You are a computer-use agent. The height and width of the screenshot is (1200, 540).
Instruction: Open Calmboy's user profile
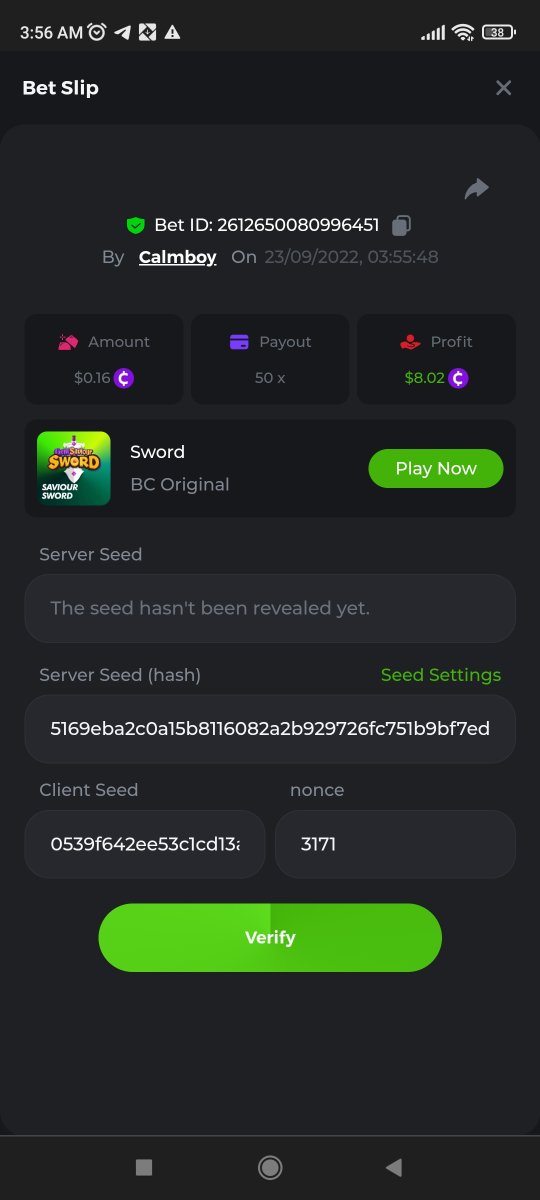[x=178, y=257]
